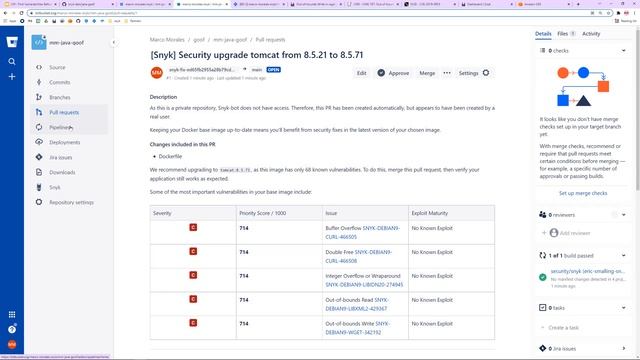Click the goof breadcrumb link
The width and height of the screenshot is (640, 360).
(x=199, y=40)
